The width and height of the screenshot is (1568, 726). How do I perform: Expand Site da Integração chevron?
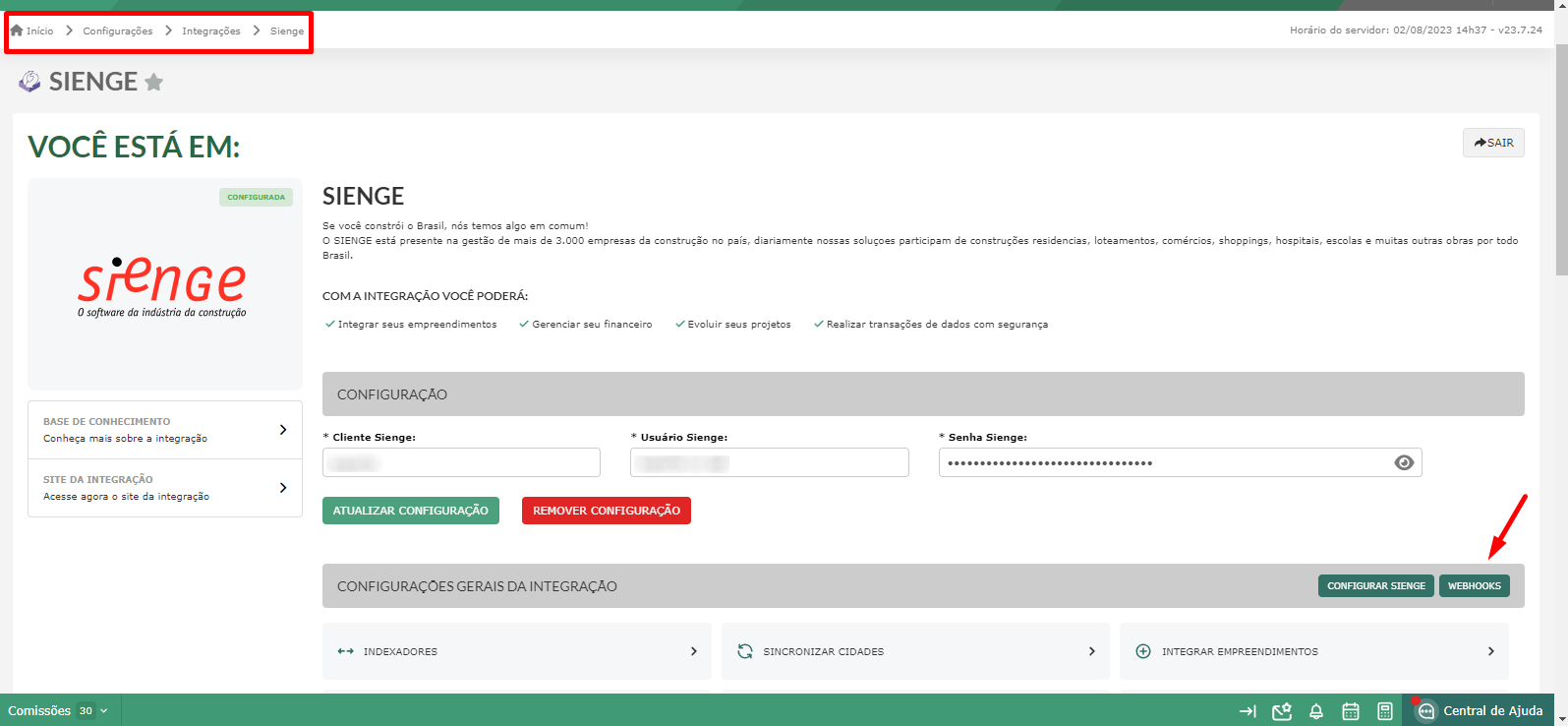[283, 488]
